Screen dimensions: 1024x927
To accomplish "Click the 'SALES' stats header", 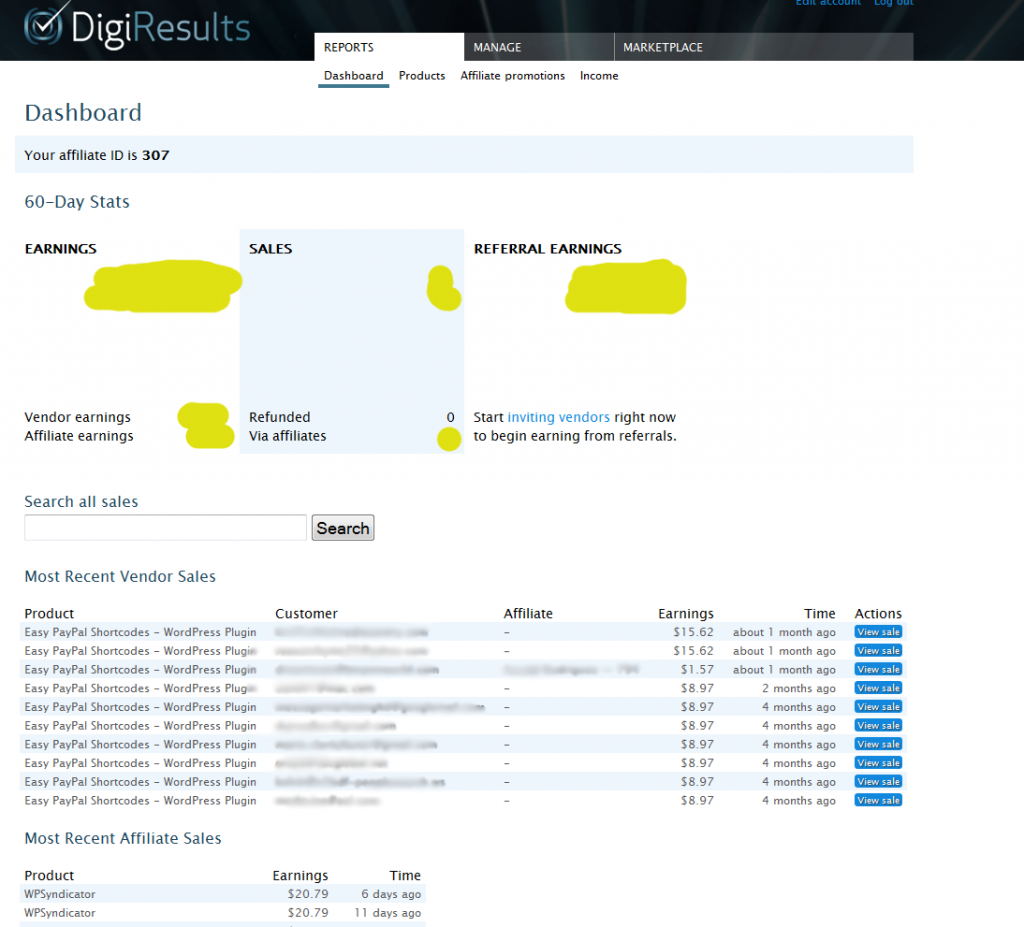I will point(270,249).
